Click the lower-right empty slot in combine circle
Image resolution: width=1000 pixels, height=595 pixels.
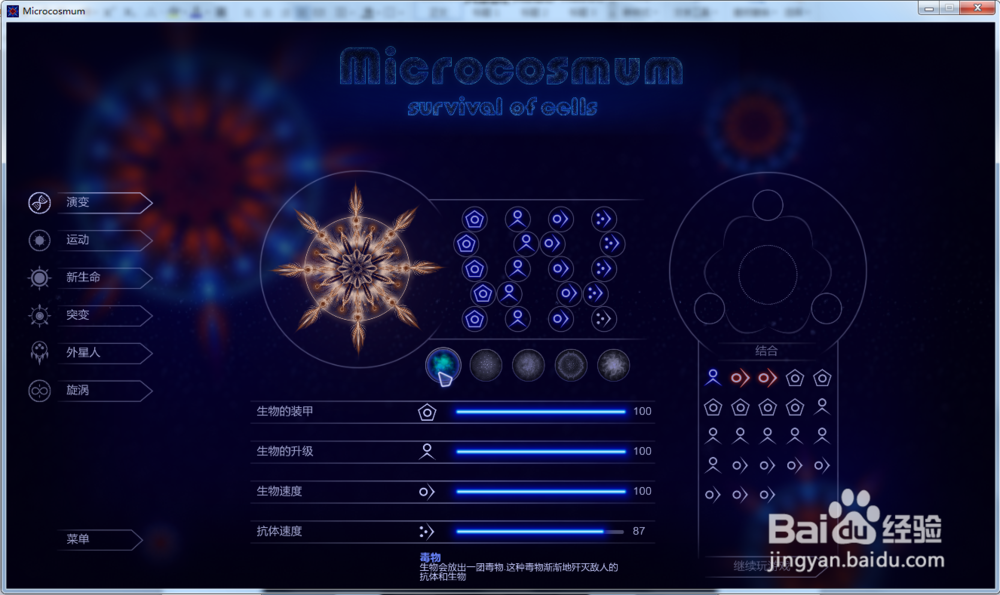(x=827, y=309)
